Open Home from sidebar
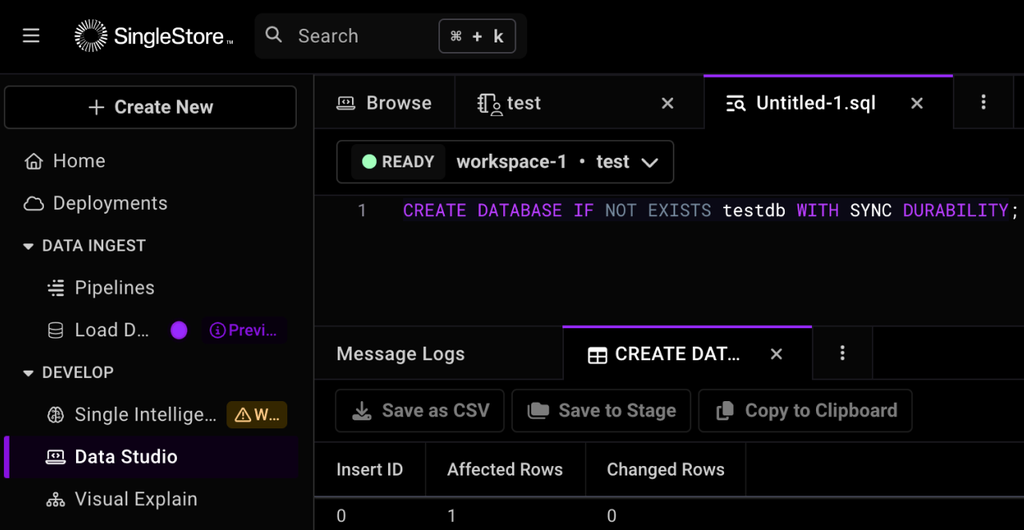The height and width of the screenshot is (530, 1024). tap(65, 161)
